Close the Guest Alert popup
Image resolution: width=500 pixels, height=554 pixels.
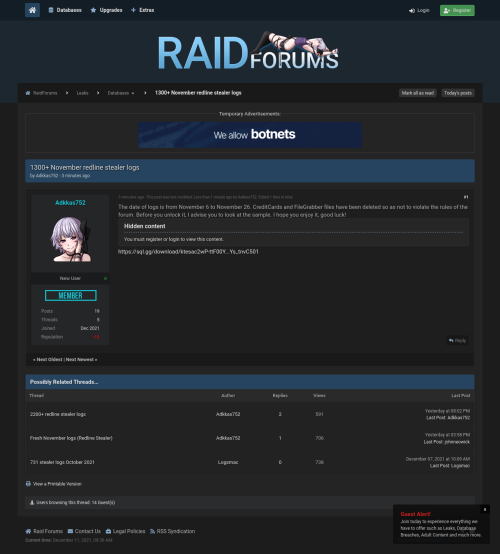pyautogui.click(x=485, y=509)
